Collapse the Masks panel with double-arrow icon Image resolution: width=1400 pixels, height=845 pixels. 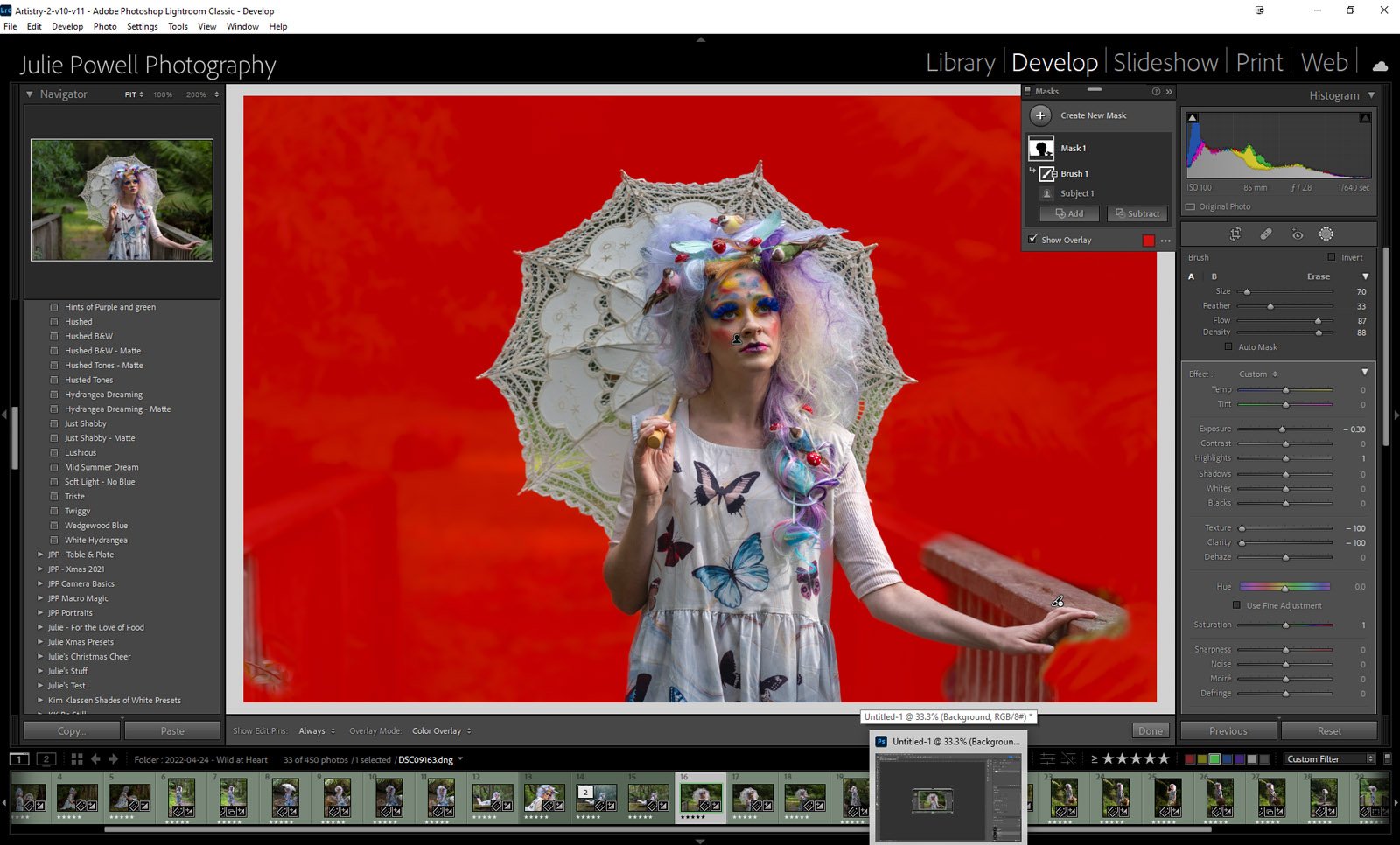1169,91
